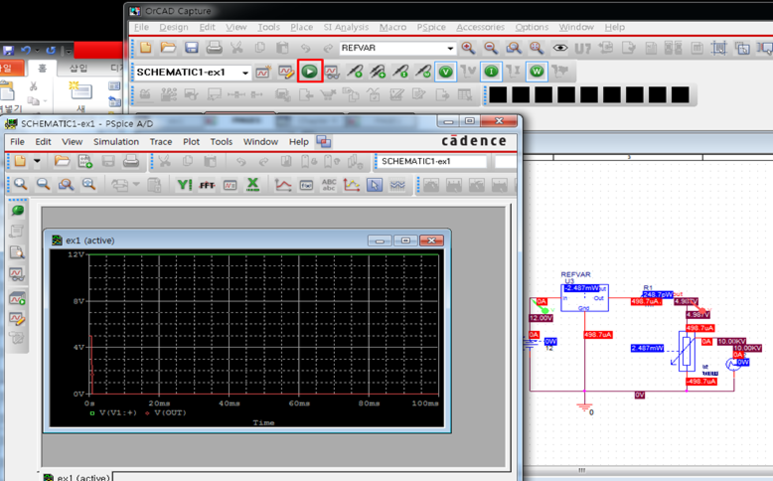Viewport: 773px width, 481px height.
Task: Toggle Log Y axis in PSpice
Action: click(x=184, y=185)
